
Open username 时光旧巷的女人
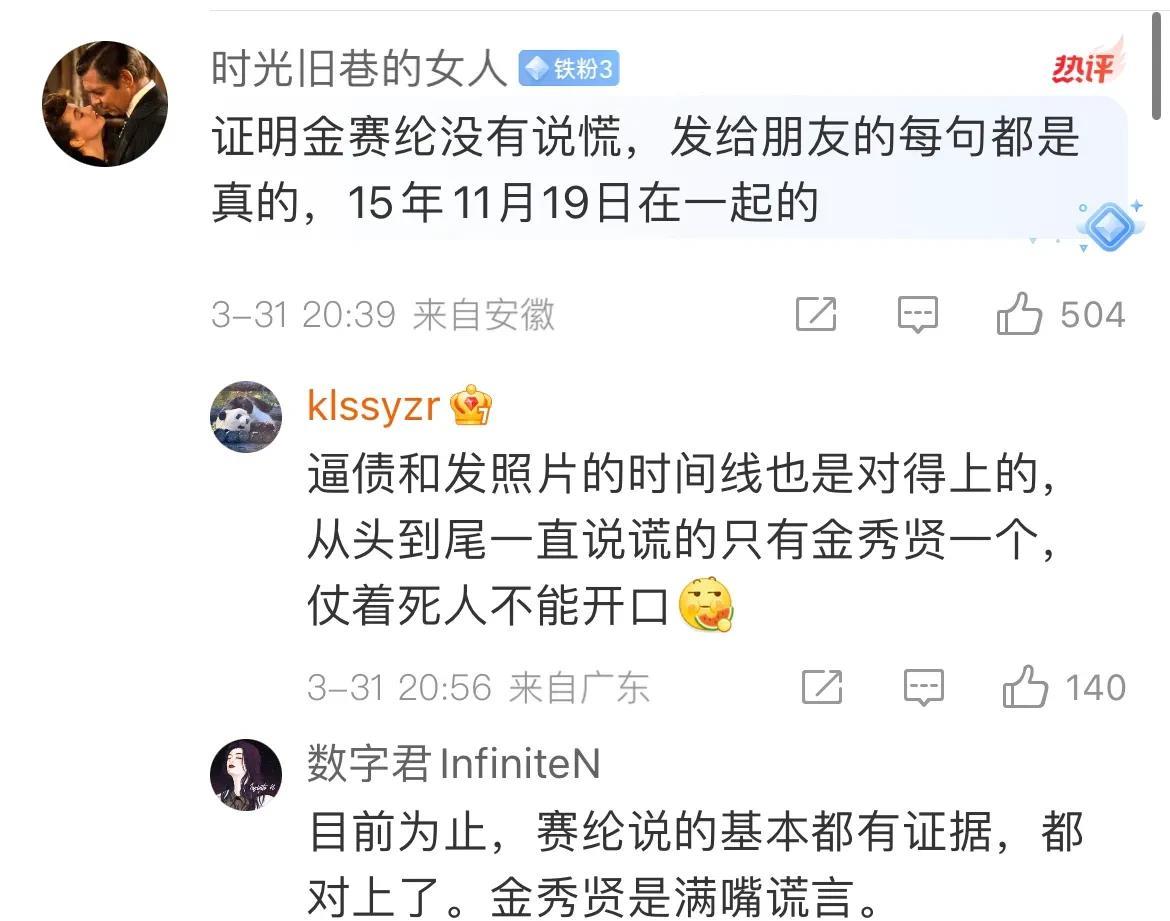click(x=359, y=69)
